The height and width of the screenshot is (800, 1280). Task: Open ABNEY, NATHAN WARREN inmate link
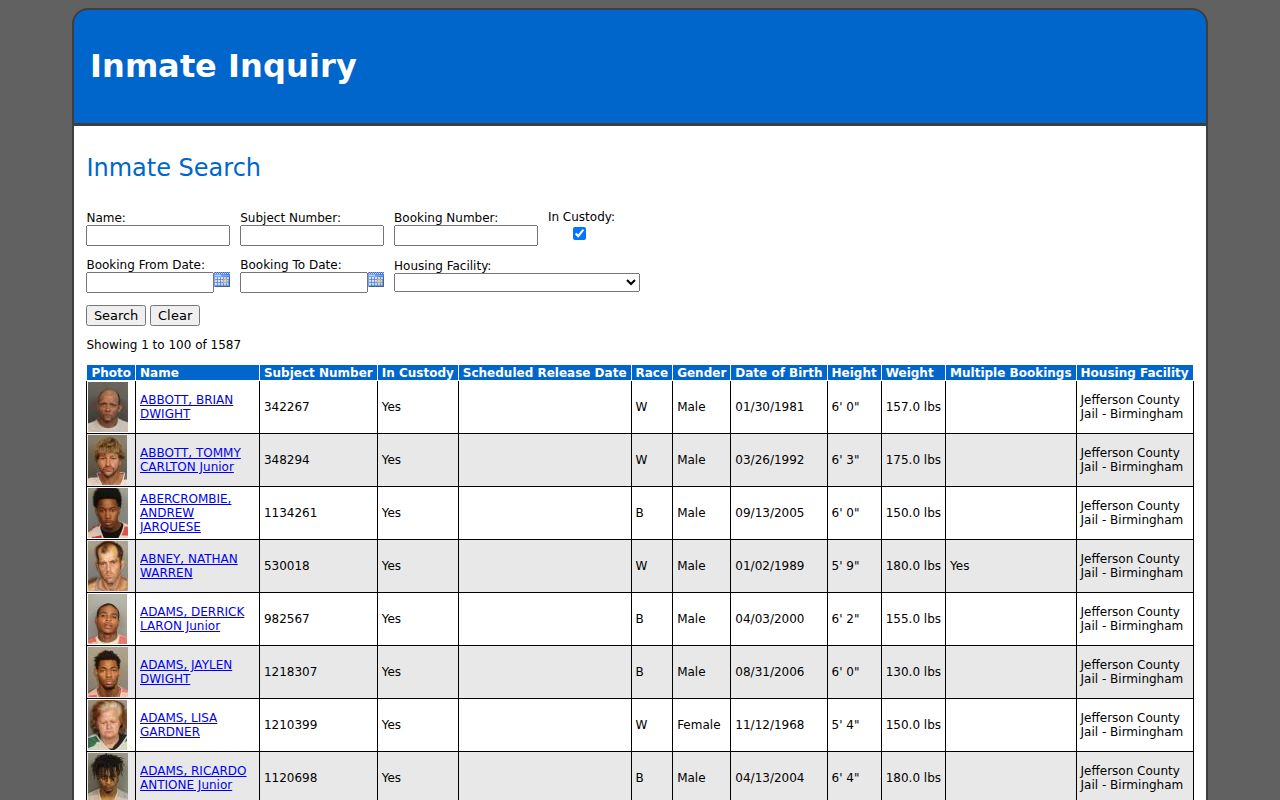pos(189,566)
